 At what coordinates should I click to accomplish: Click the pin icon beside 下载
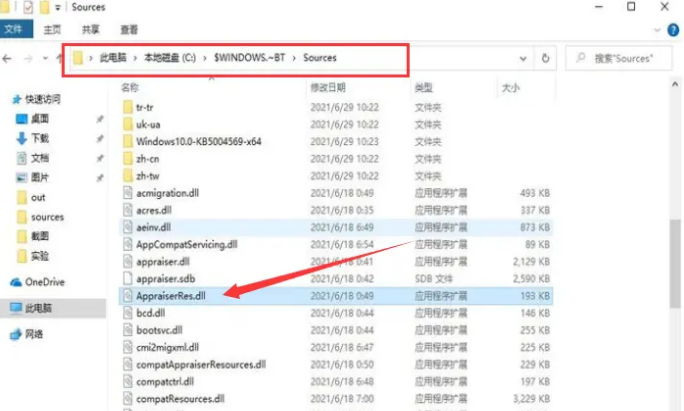100,138
